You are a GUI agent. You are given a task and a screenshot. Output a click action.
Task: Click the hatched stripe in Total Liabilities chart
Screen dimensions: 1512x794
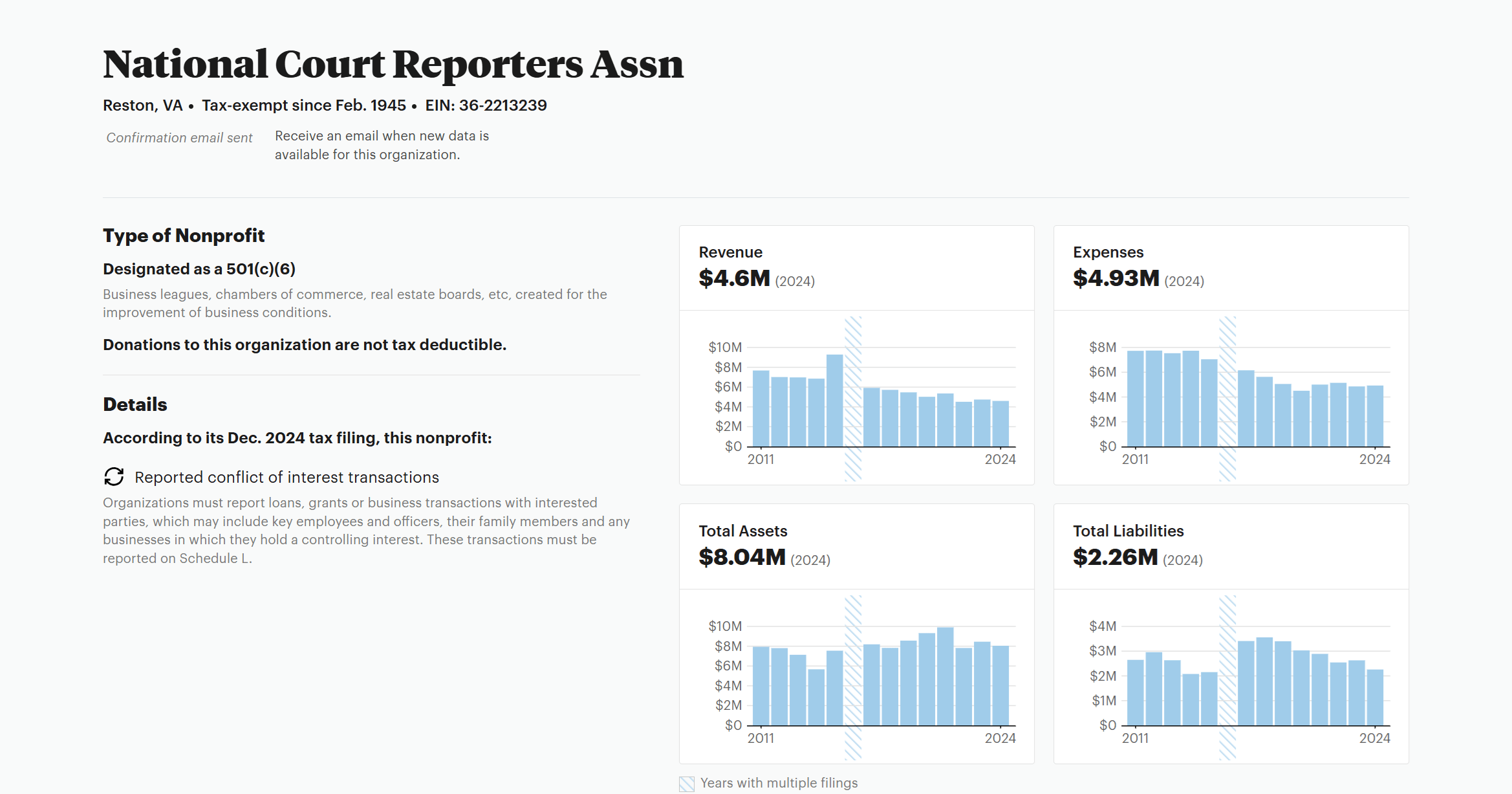click(x=1227, y=677)
